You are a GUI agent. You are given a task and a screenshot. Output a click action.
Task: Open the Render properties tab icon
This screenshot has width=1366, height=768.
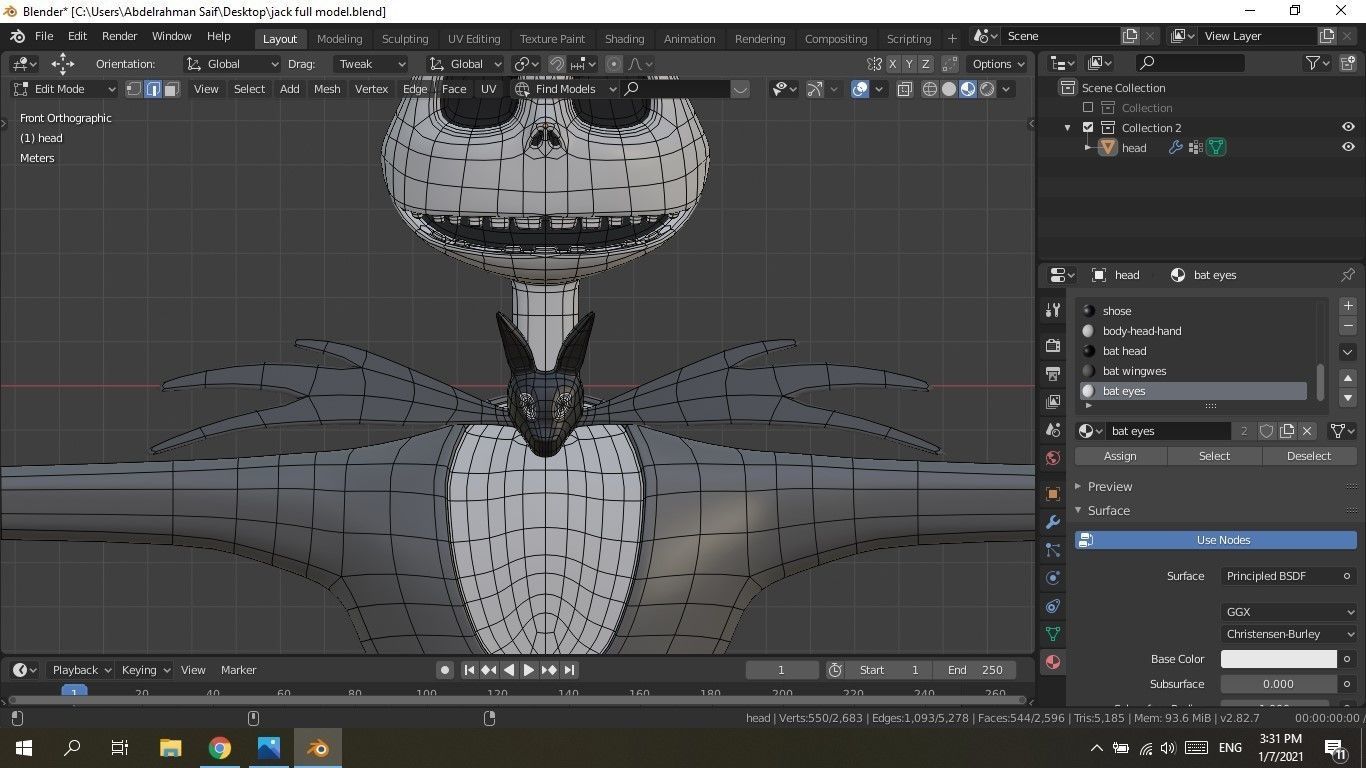pos(1052,345)
